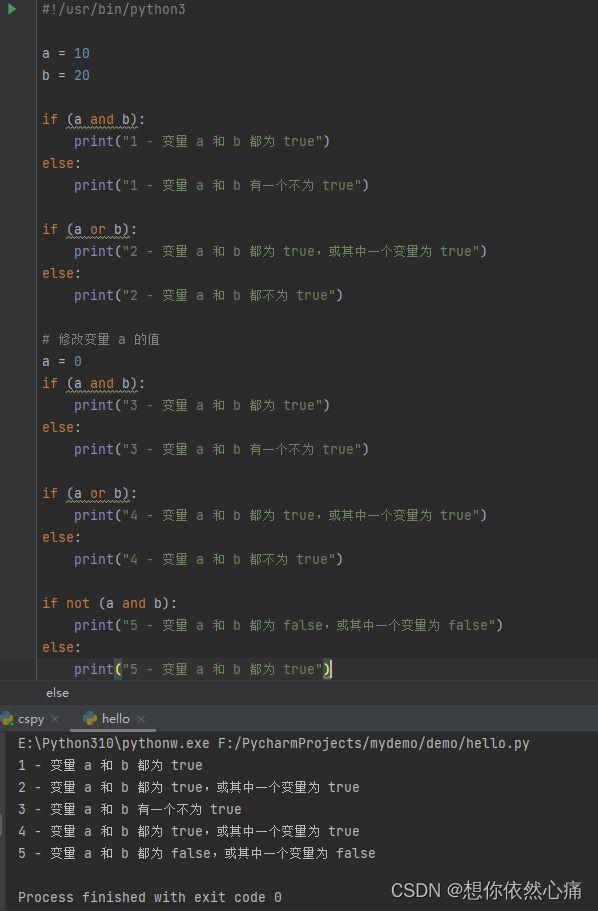
Task: Click the line 'a = 0'
Action: click(62, 361)
